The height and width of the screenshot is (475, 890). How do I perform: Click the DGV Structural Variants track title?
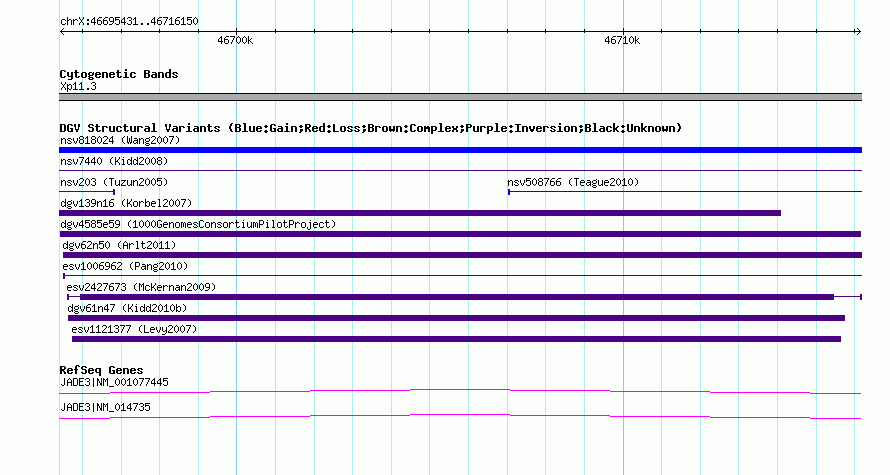point(371,128)
